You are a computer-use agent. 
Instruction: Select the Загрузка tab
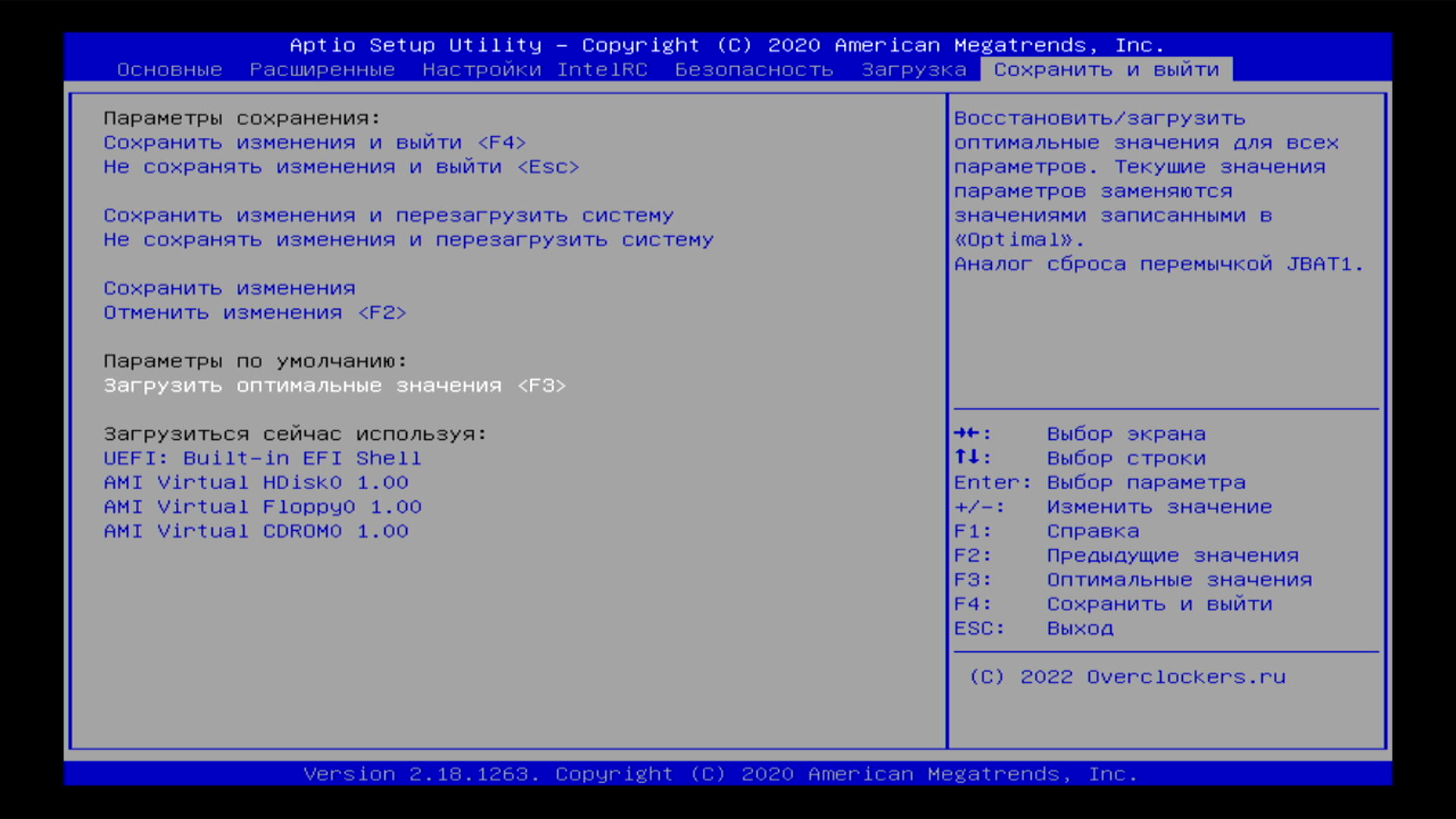pos(914,70)
